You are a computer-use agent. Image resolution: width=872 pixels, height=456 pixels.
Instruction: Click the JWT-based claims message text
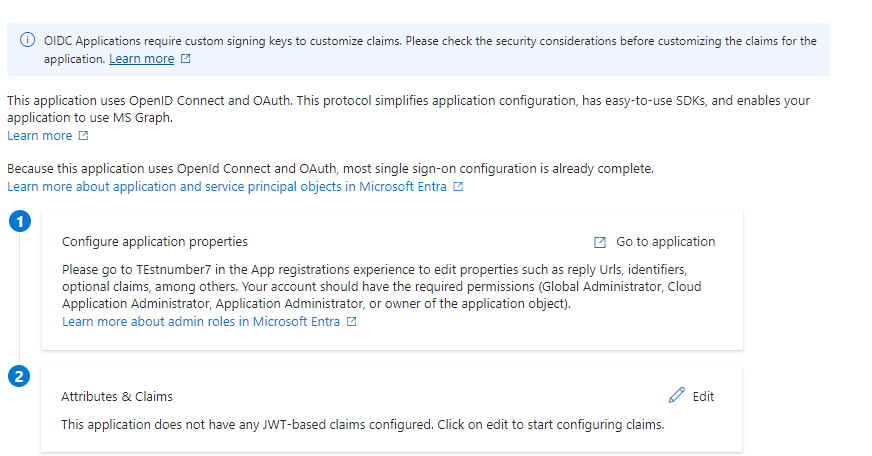(363, 425)
